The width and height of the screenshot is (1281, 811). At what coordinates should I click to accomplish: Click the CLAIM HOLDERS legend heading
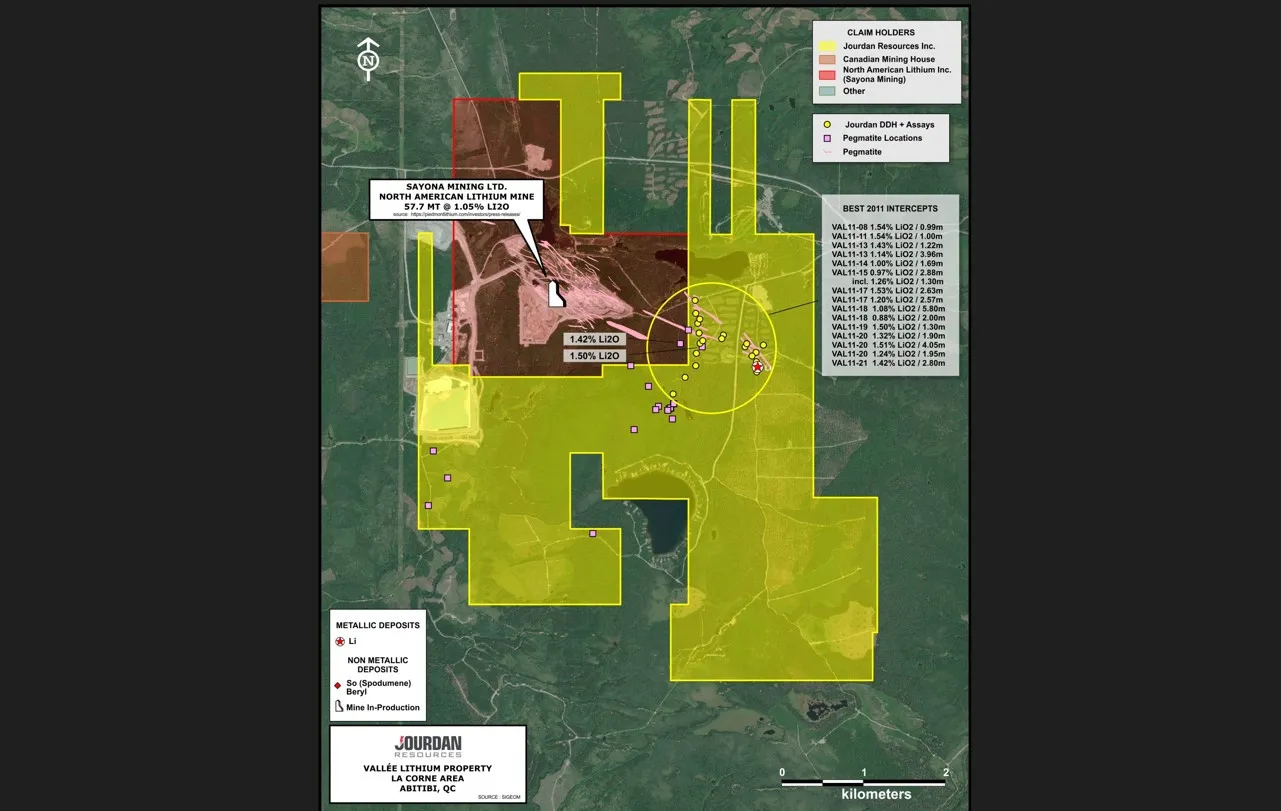[881, 33]
